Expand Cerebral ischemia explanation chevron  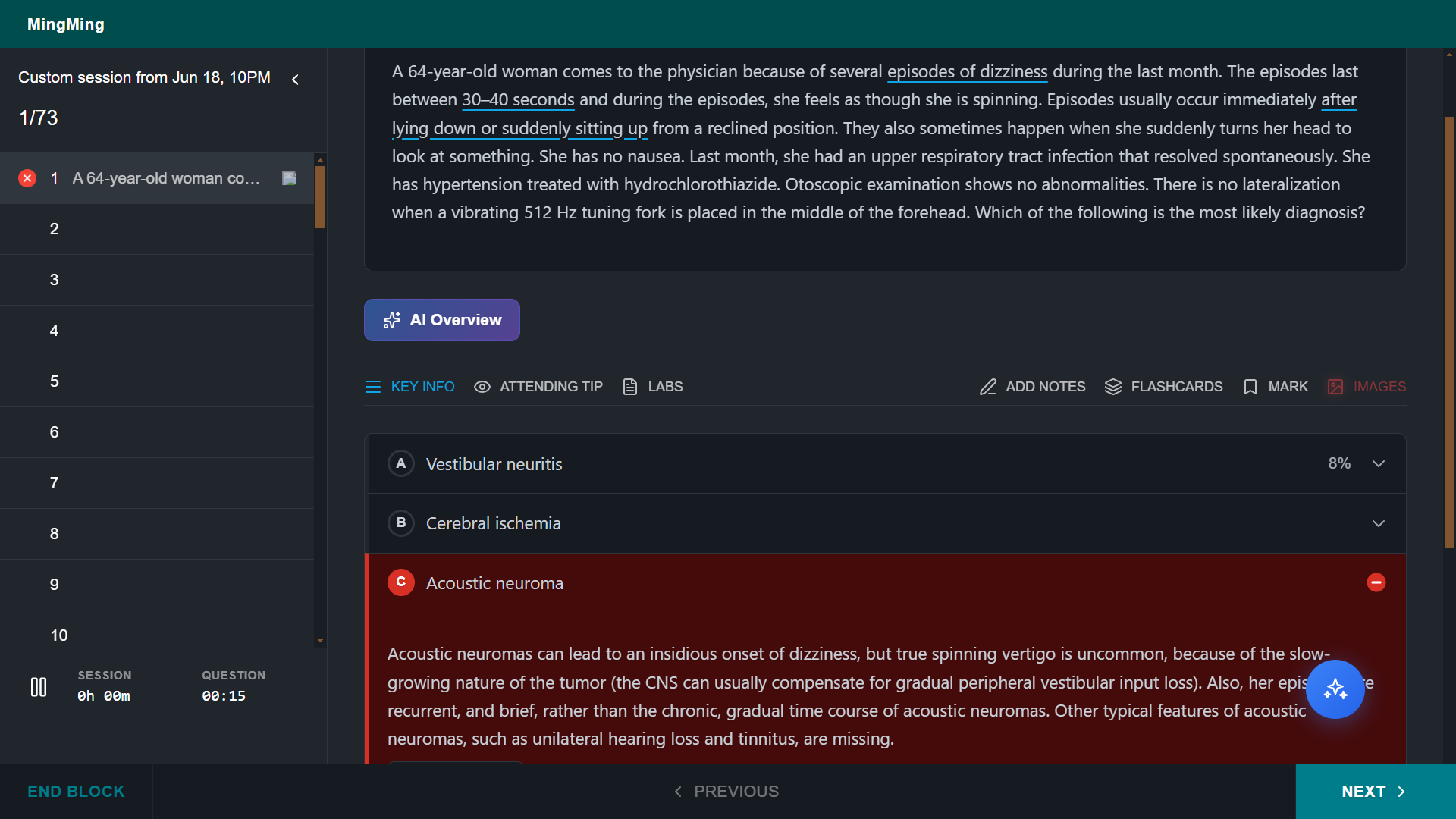1379,523
